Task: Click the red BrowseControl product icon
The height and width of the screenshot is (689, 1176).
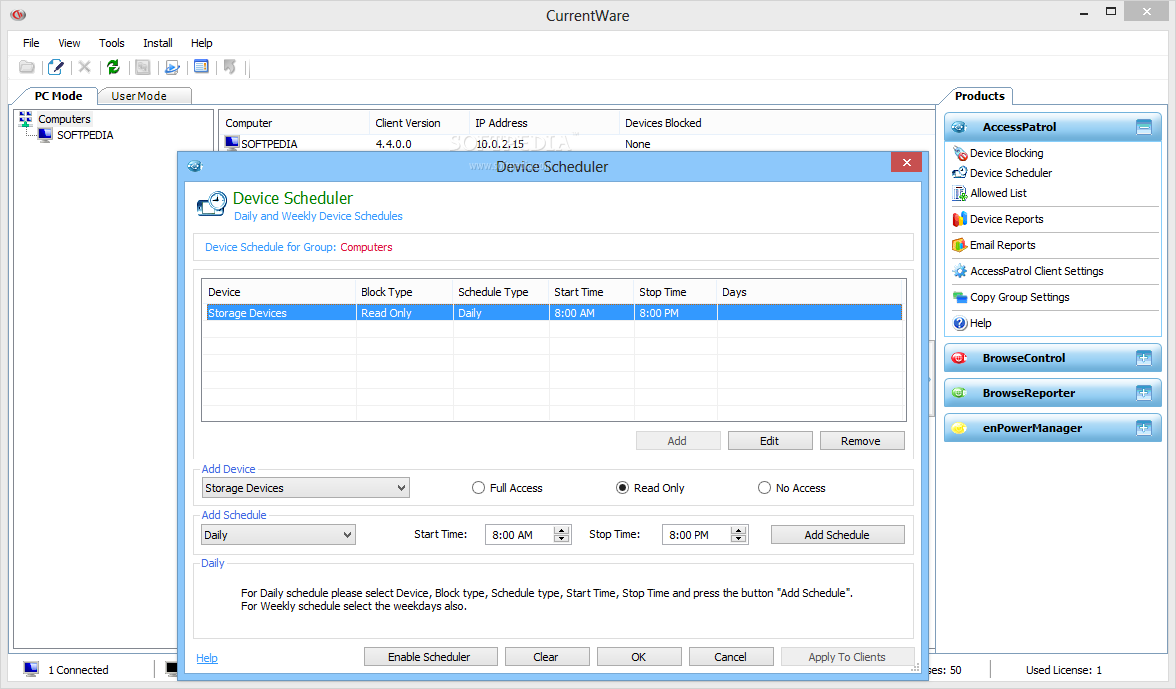Action: tap(959, 358)
